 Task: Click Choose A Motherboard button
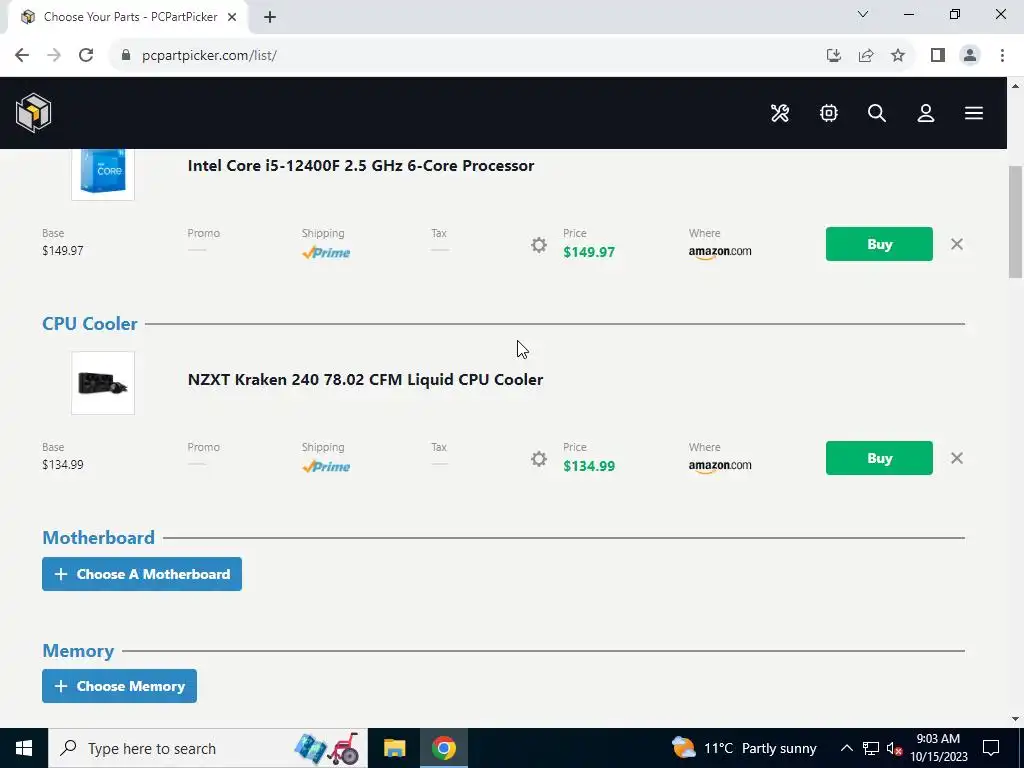pos(142,574)
